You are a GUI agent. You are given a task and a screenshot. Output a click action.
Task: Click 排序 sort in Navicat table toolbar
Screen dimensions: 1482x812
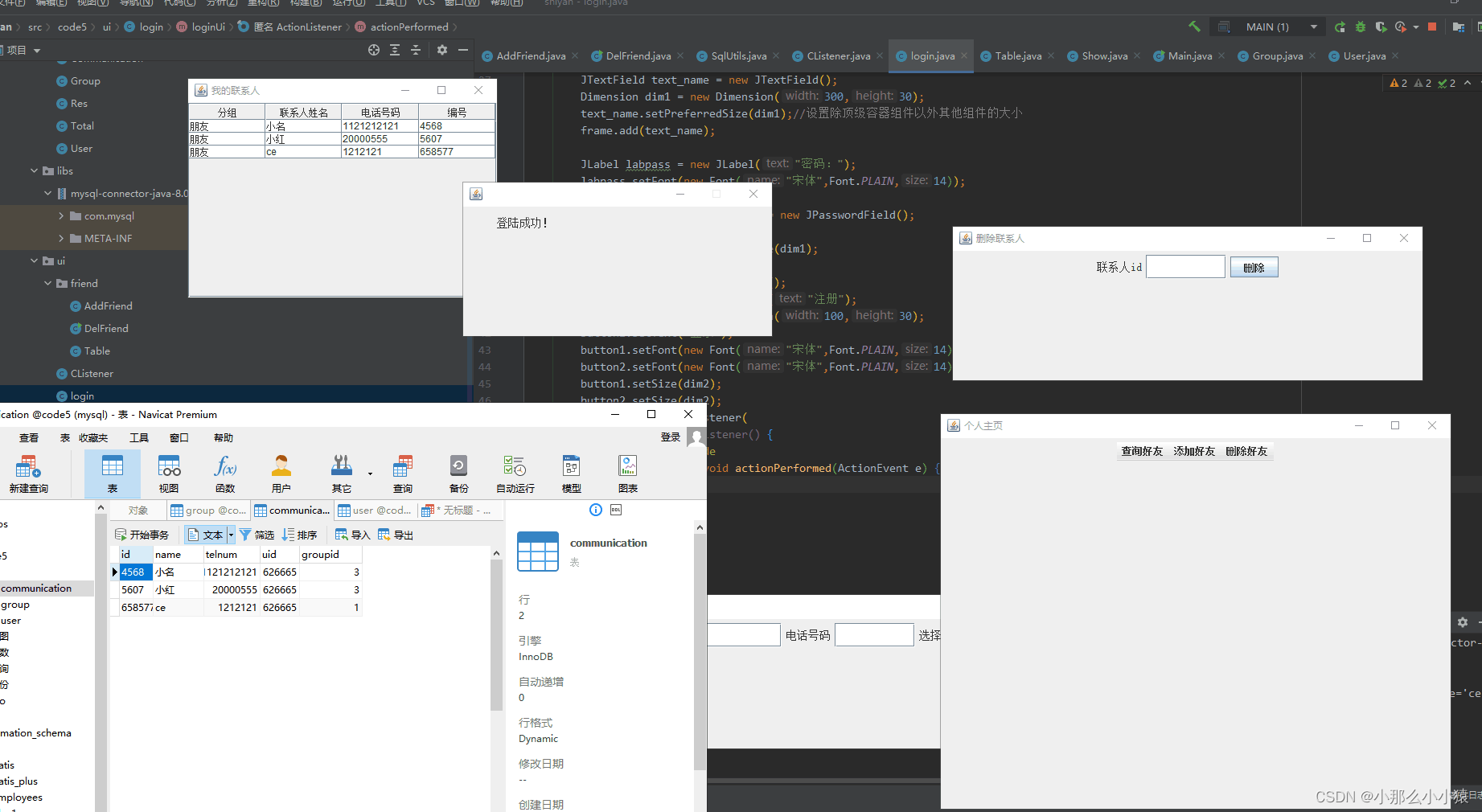pos(300,535)
